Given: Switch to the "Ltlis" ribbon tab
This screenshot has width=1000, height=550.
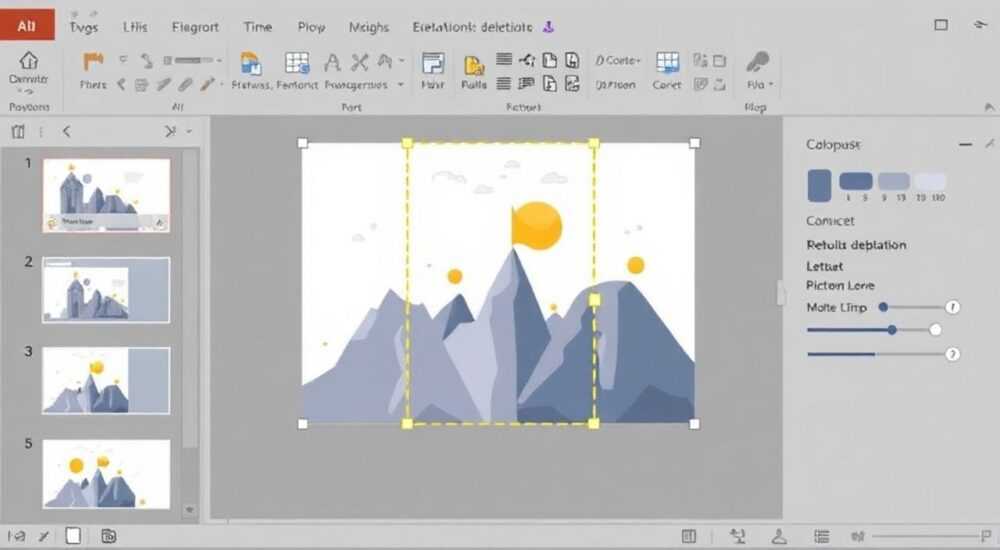Looking at the screenshot, I should [x=135, y=27].
